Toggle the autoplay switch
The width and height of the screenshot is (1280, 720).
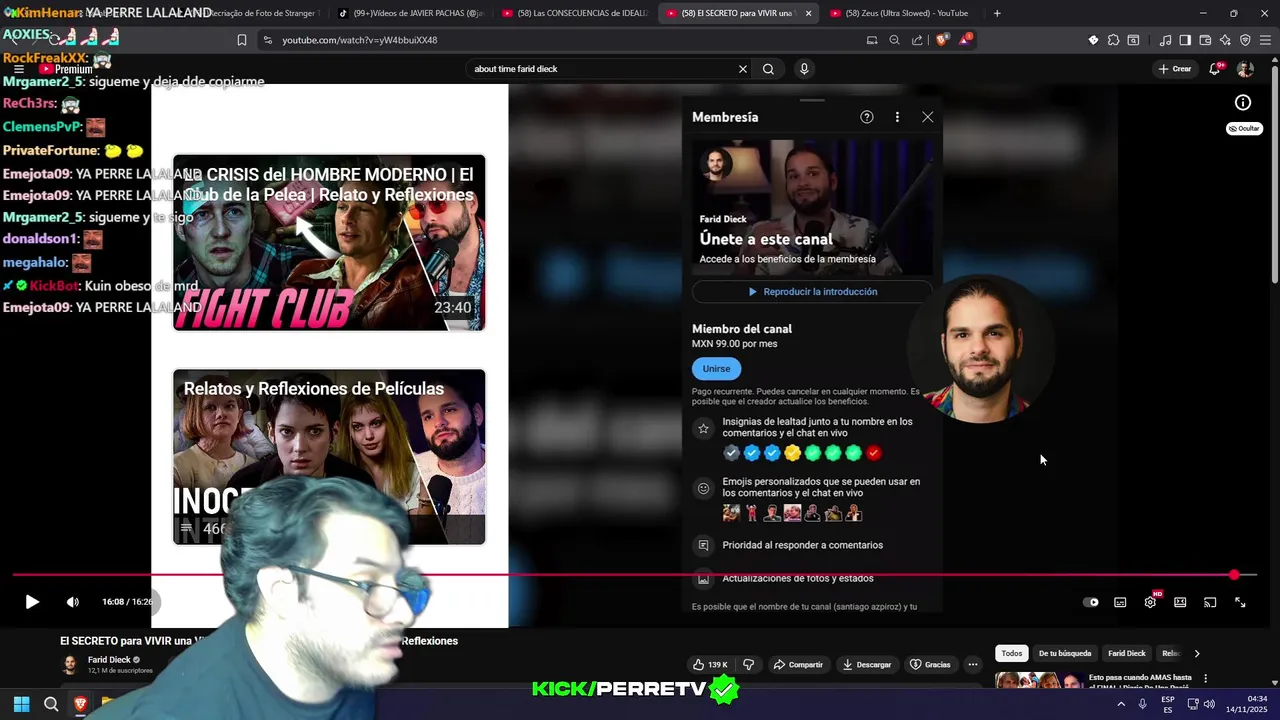(1091, 602)
